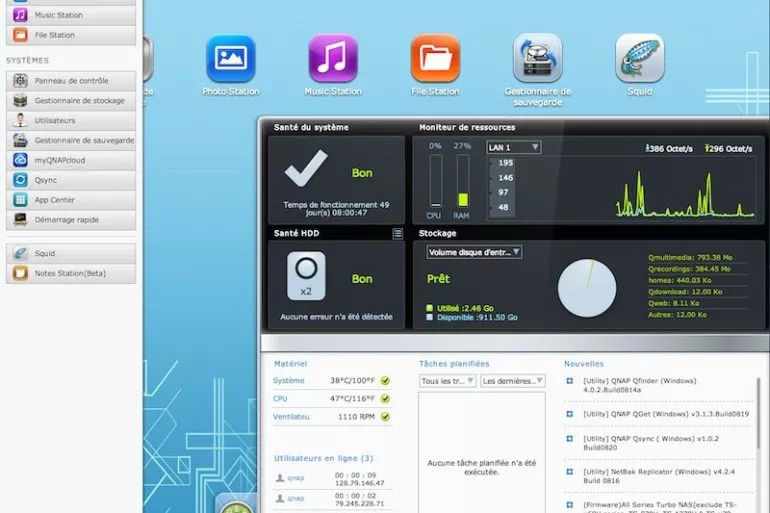Viewport: 770px width, 513px height.
Task: Click the Nouvelles panel scrollbar
Action: click(758, 412)
